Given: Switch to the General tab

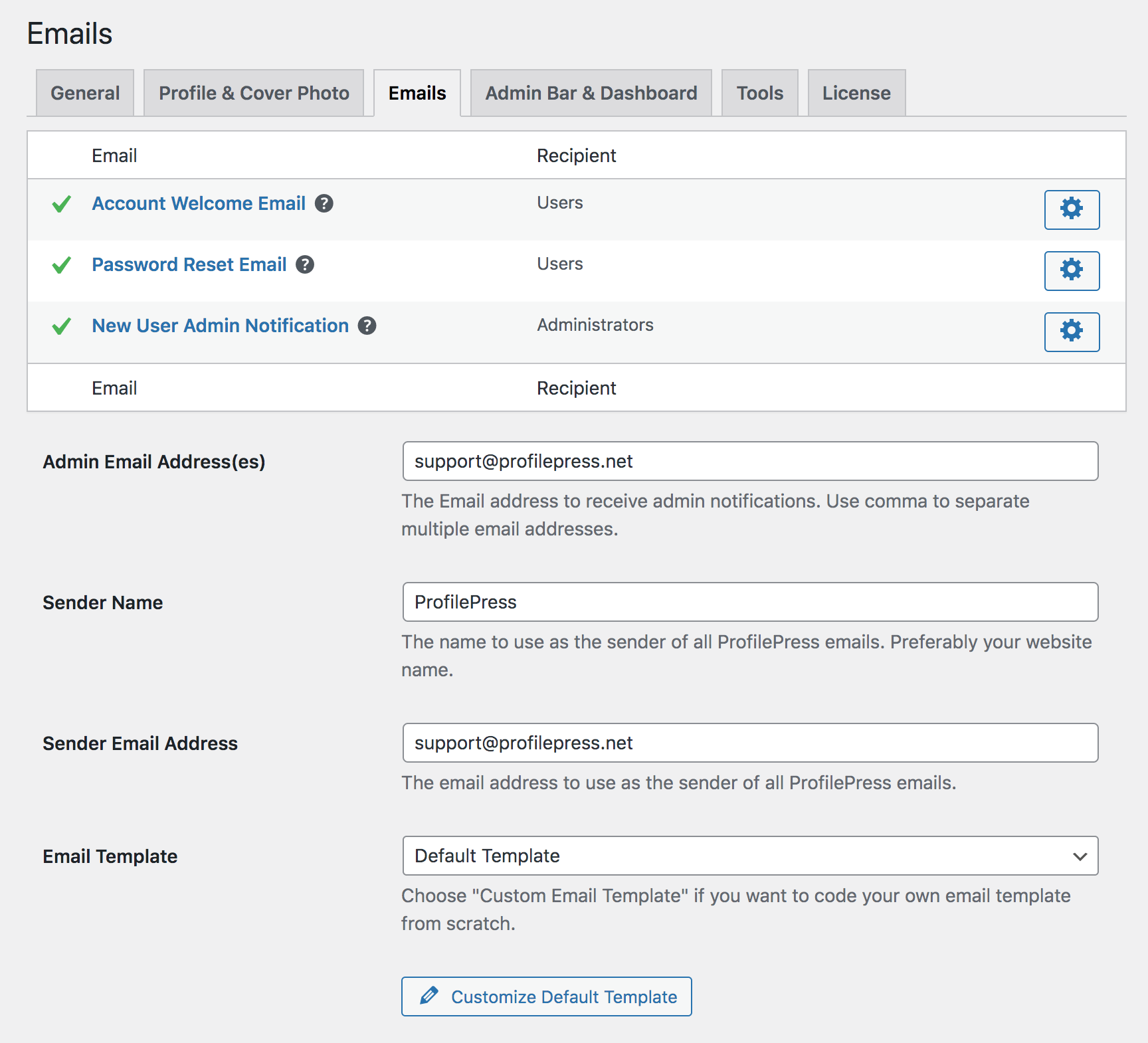Looking at the screenshot, I should pos(85,93).
